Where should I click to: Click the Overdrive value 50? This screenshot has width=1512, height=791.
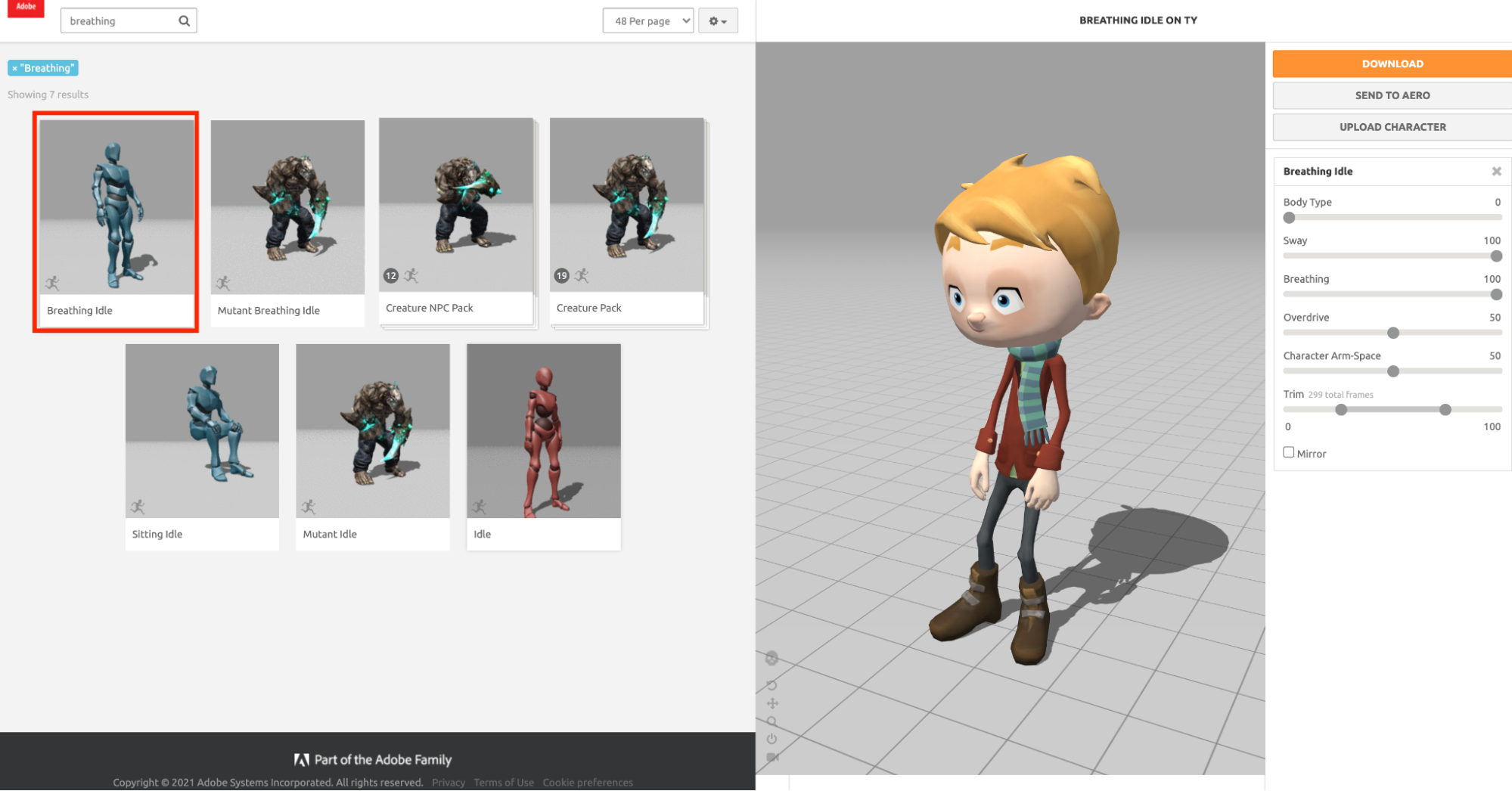(1495, 318)
